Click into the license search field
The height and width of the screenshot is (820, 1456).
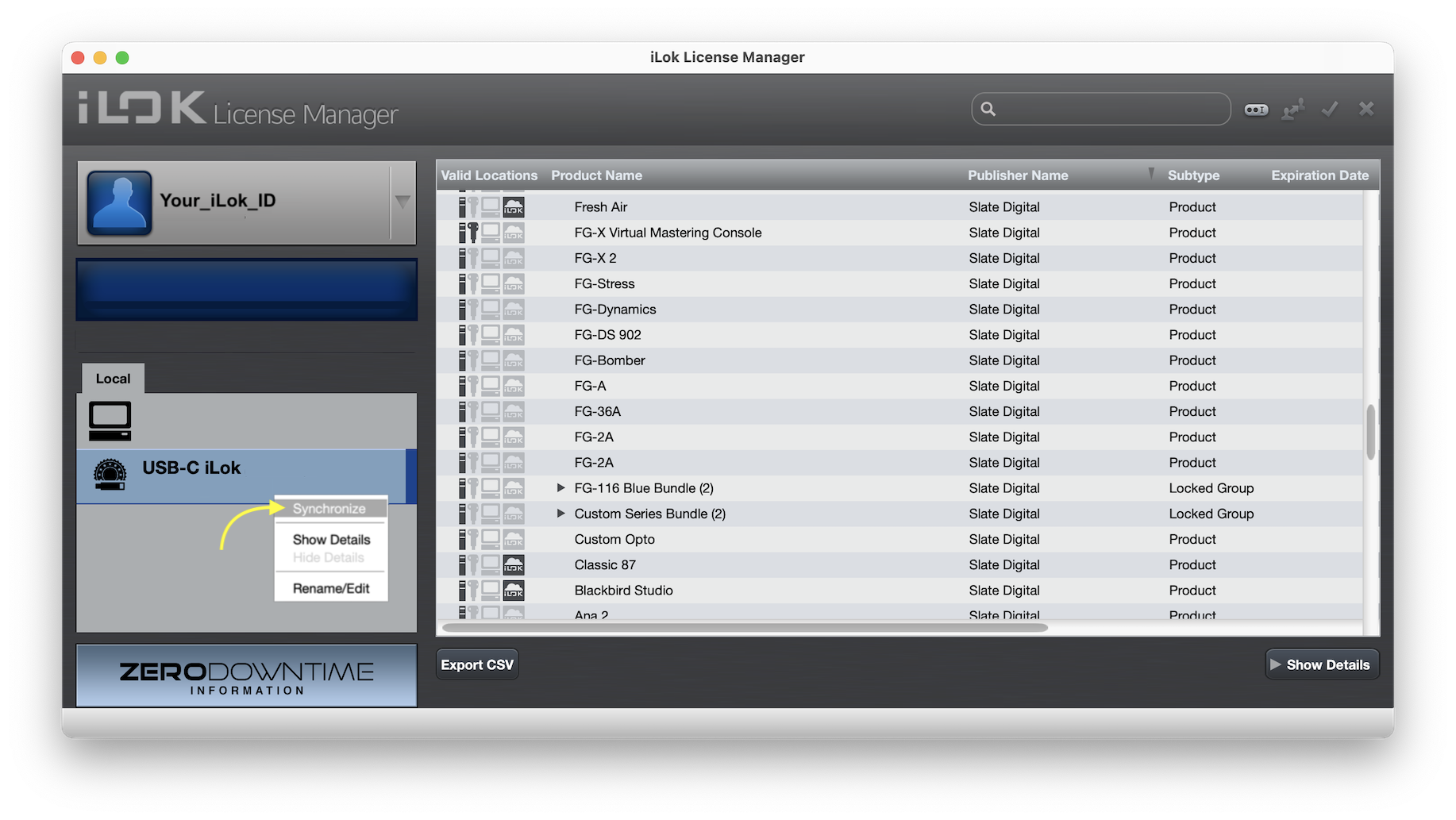pos(1101,109)
